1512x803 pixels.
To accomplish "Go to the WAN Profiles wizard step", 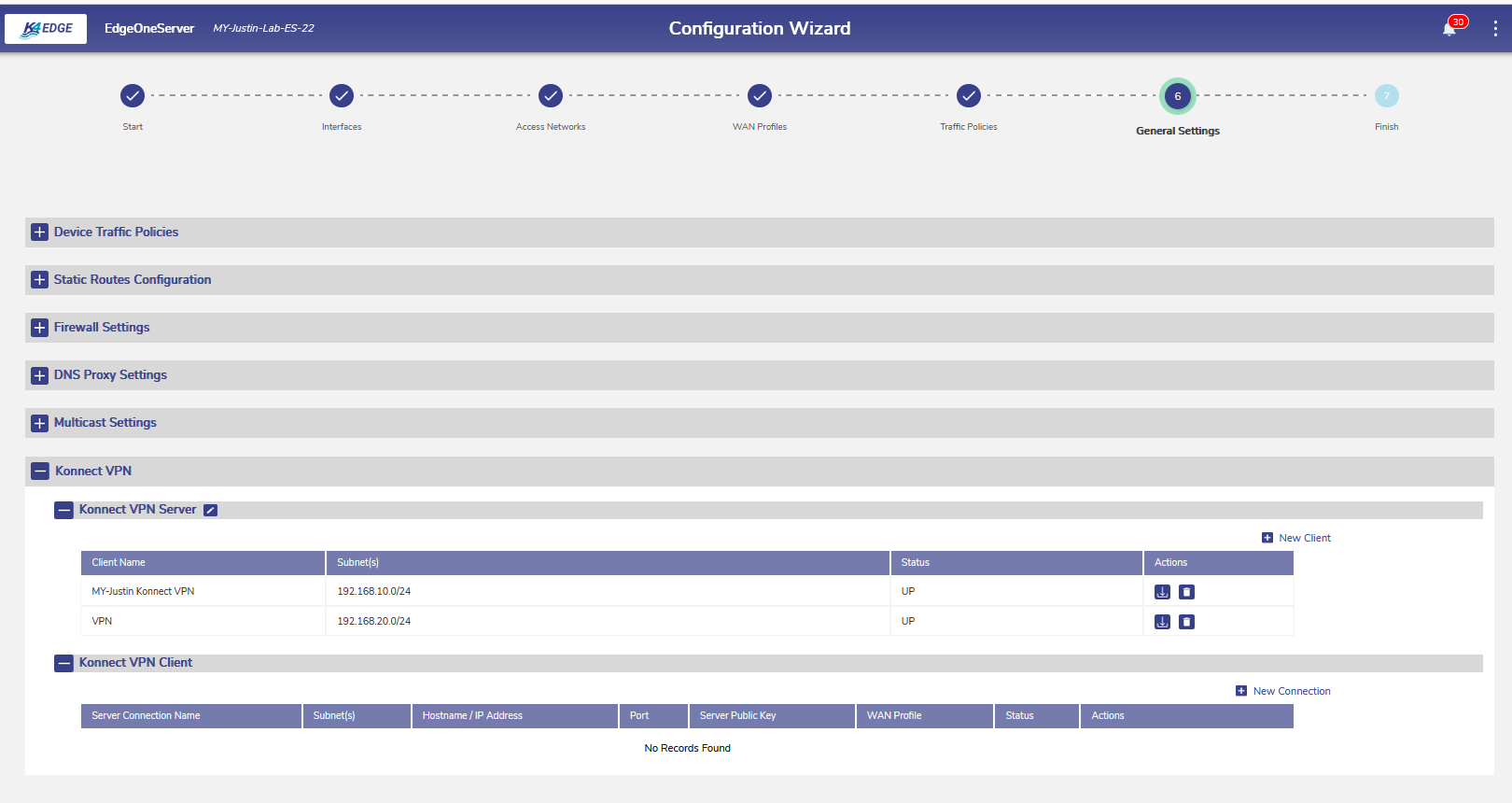I will pyautogui.click(x=760, y=96).
